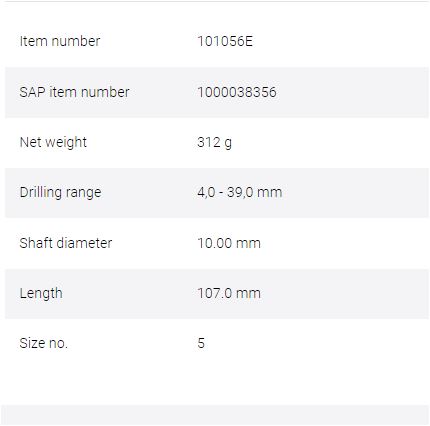
Task: Select the 312 g weight value
Action: click(x=214, y=142)
